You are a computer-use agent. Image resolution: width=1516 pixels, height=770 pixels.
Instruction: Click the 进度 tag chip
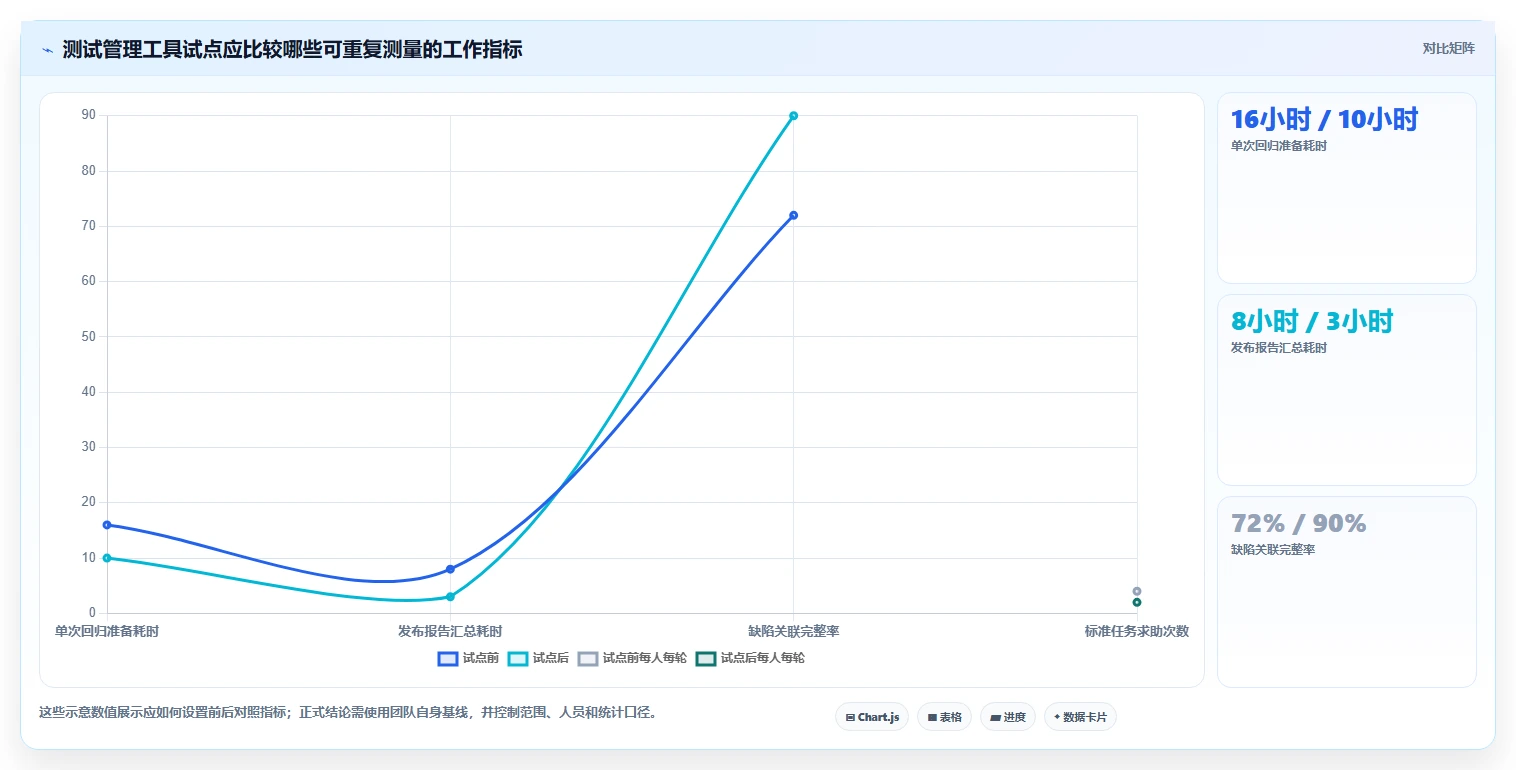(x=1008, y=717)
